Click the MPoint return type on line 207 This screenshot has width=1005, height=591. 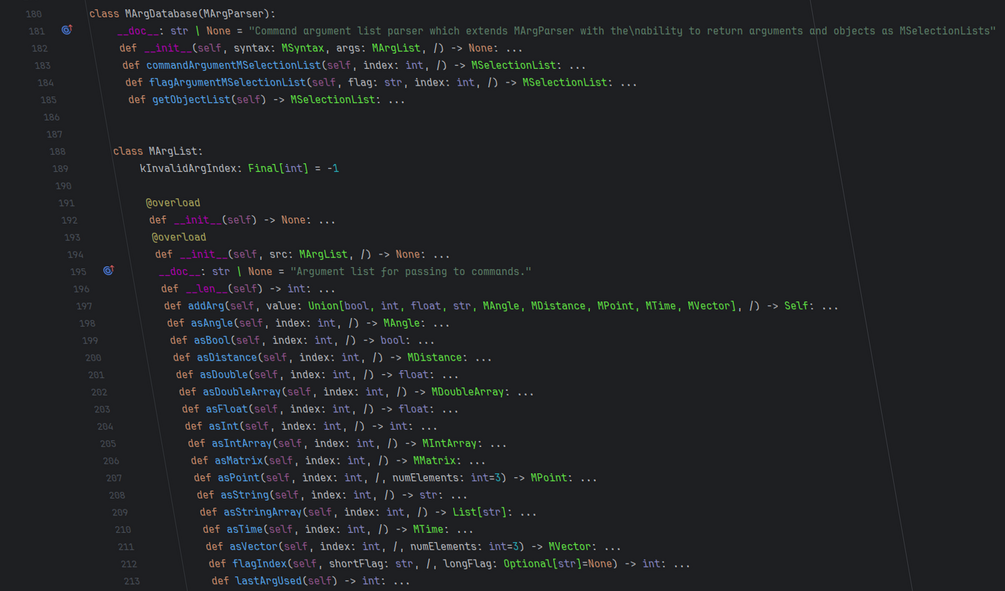[549, 478]
